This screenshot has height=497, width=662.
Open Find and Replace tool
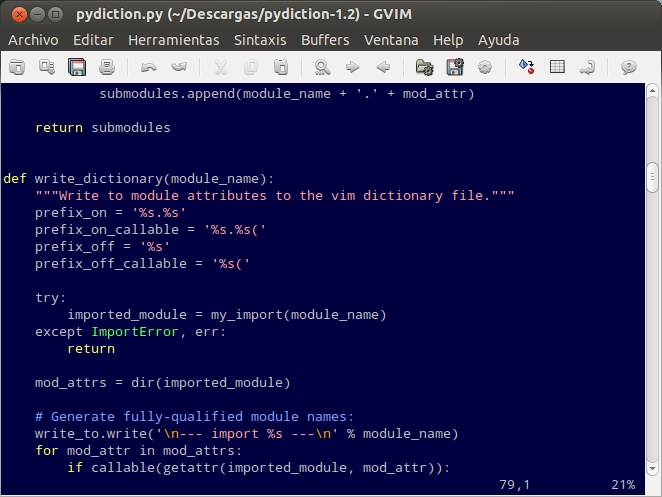(x=323, y=67)
